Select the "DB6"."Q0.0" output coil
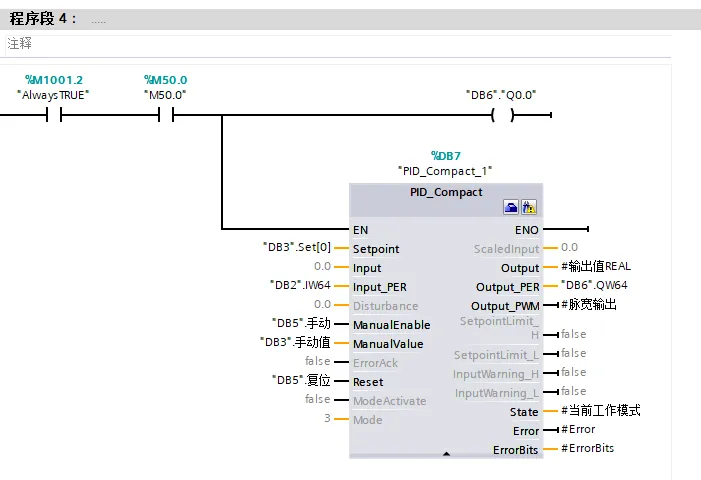Viewport: 701px width, 480px height. (503, 115)
